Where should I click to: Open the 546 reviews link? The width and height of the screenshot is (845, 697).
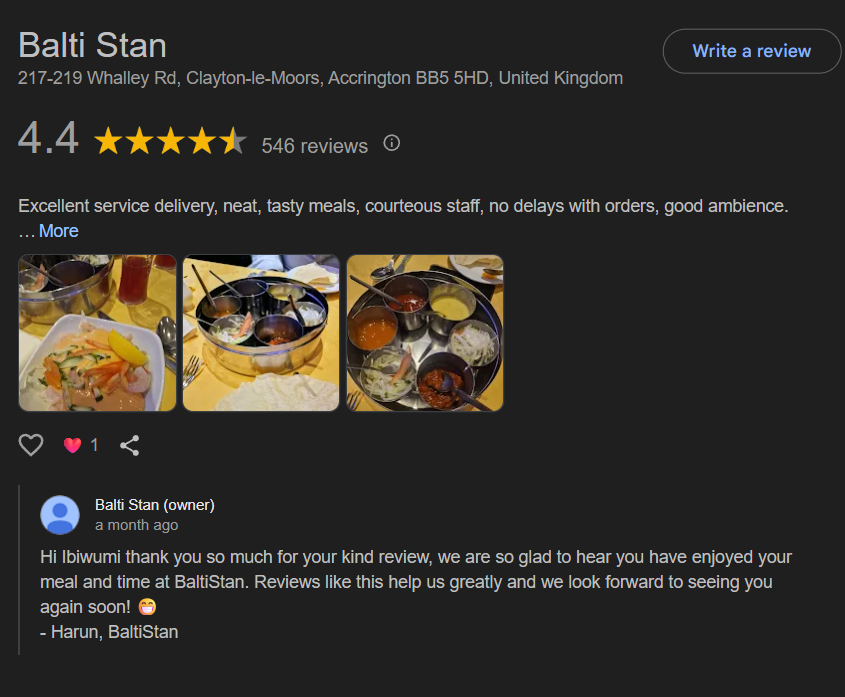pos(314,146)
